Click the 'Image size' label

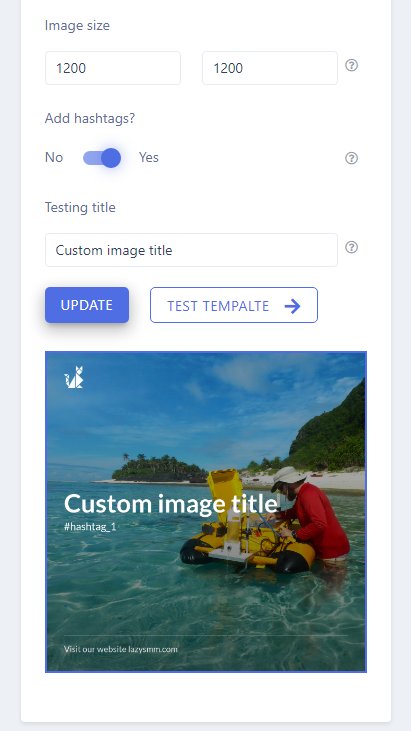(x=77, y=25)
